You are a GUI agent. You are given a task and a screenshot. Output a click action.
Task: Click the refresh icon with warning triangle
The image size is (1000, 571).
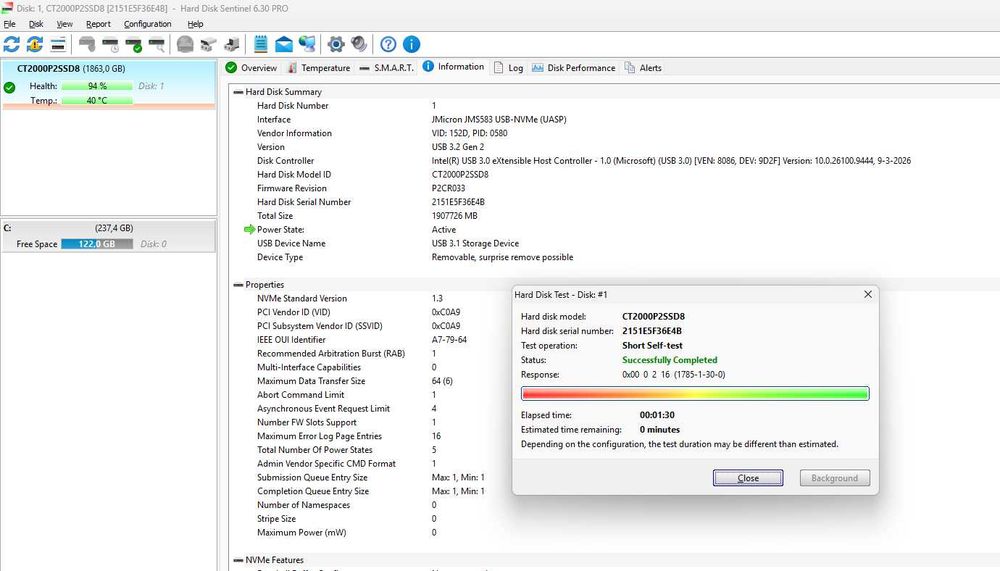pos(34,44)
